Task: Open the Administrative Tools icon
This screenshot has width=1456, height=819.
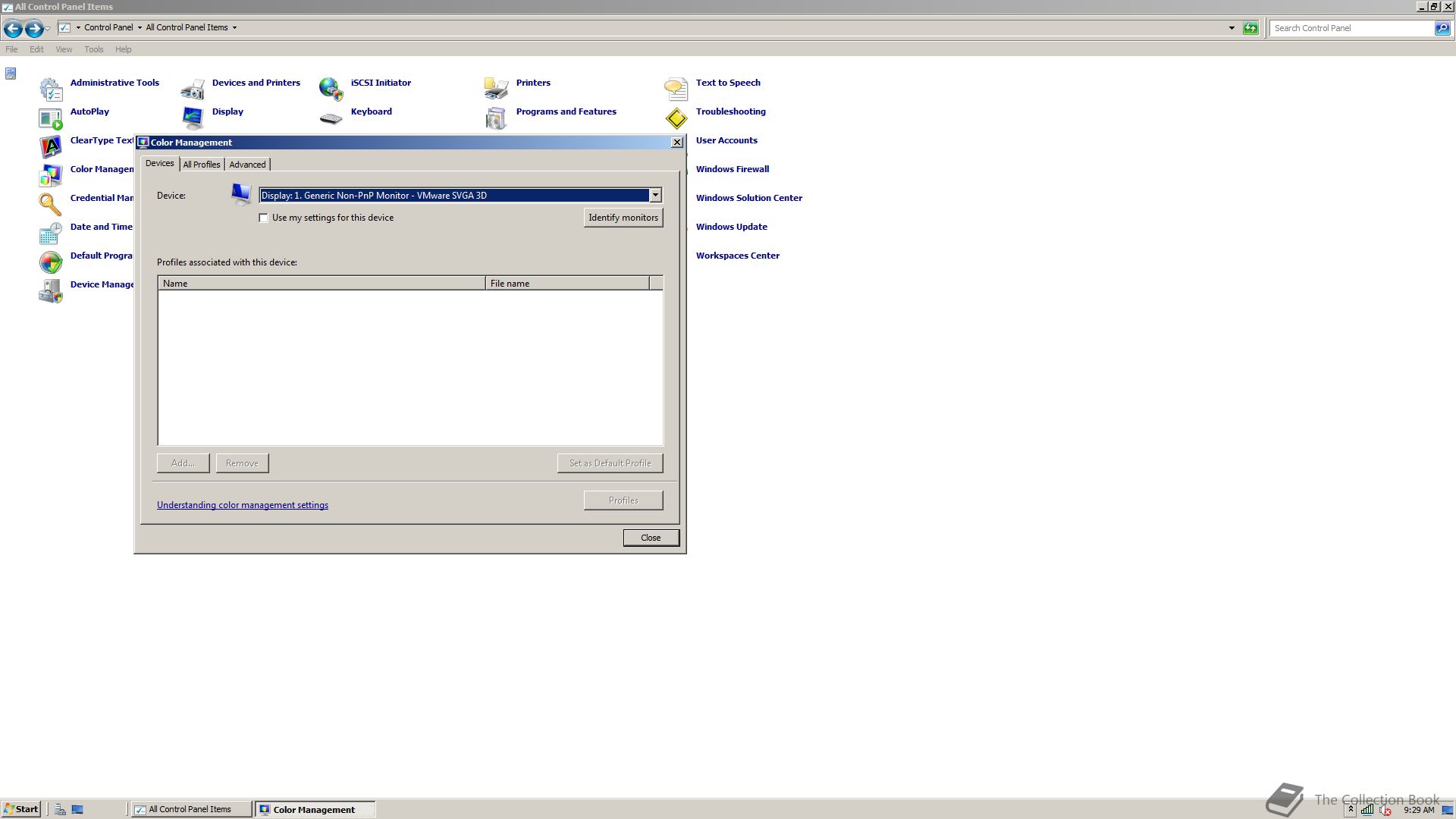Action: (51, 89)
